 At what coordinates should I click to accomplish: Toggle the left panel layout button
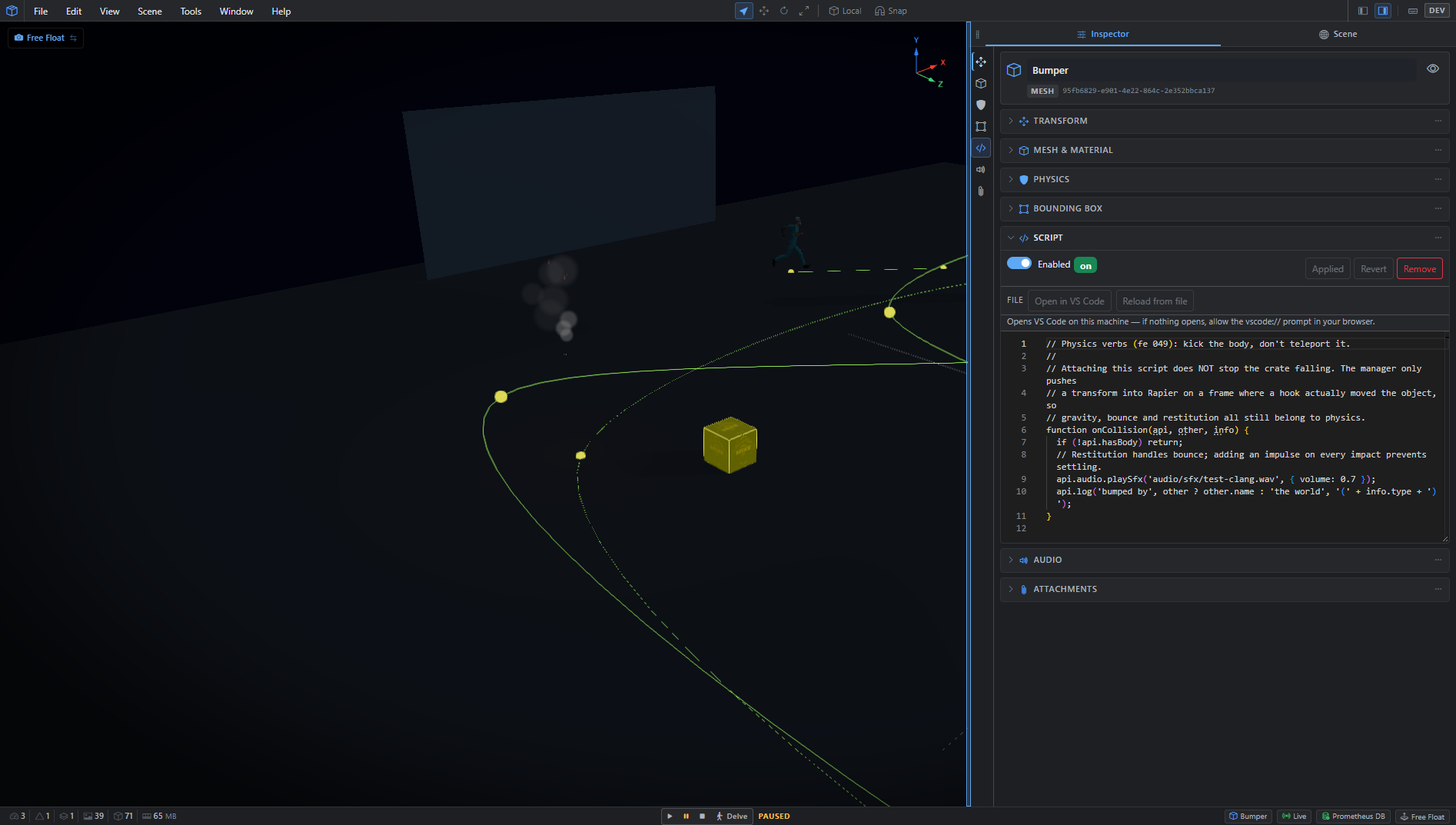tap(1363, 11)
